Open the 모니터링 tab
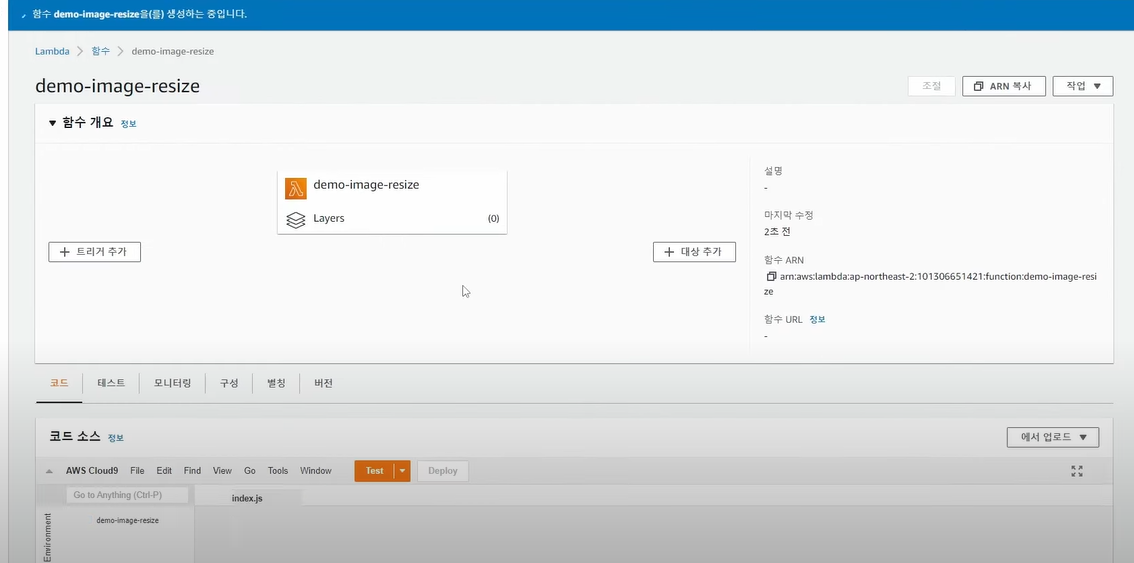 [172, 384]
